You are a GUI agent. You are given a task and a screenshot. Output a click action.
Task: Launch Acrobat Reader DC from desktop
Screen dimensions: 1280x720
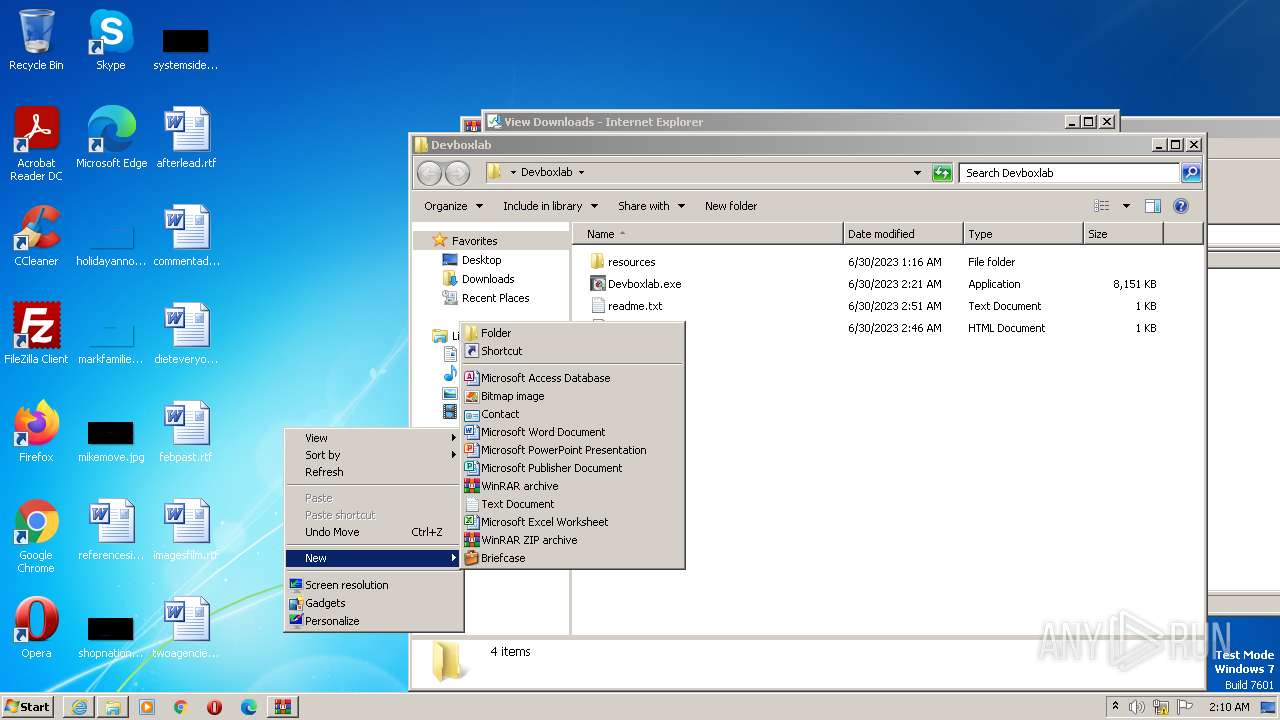tap(36, 144)
